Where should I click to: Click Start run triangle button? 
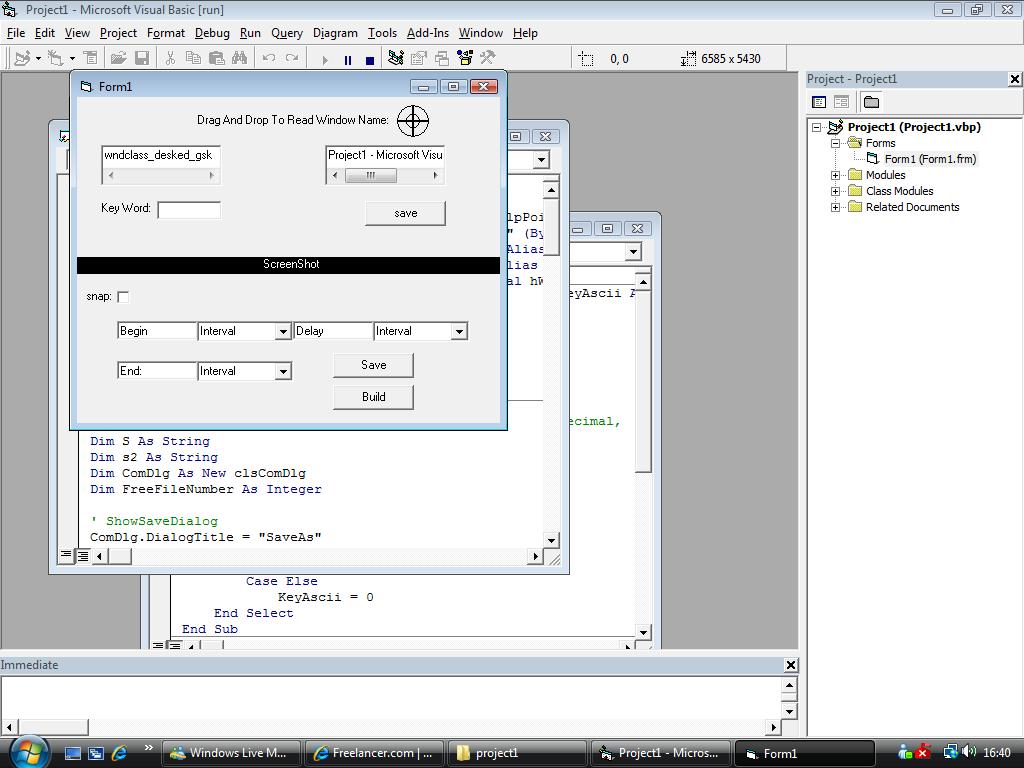[325, 59]
